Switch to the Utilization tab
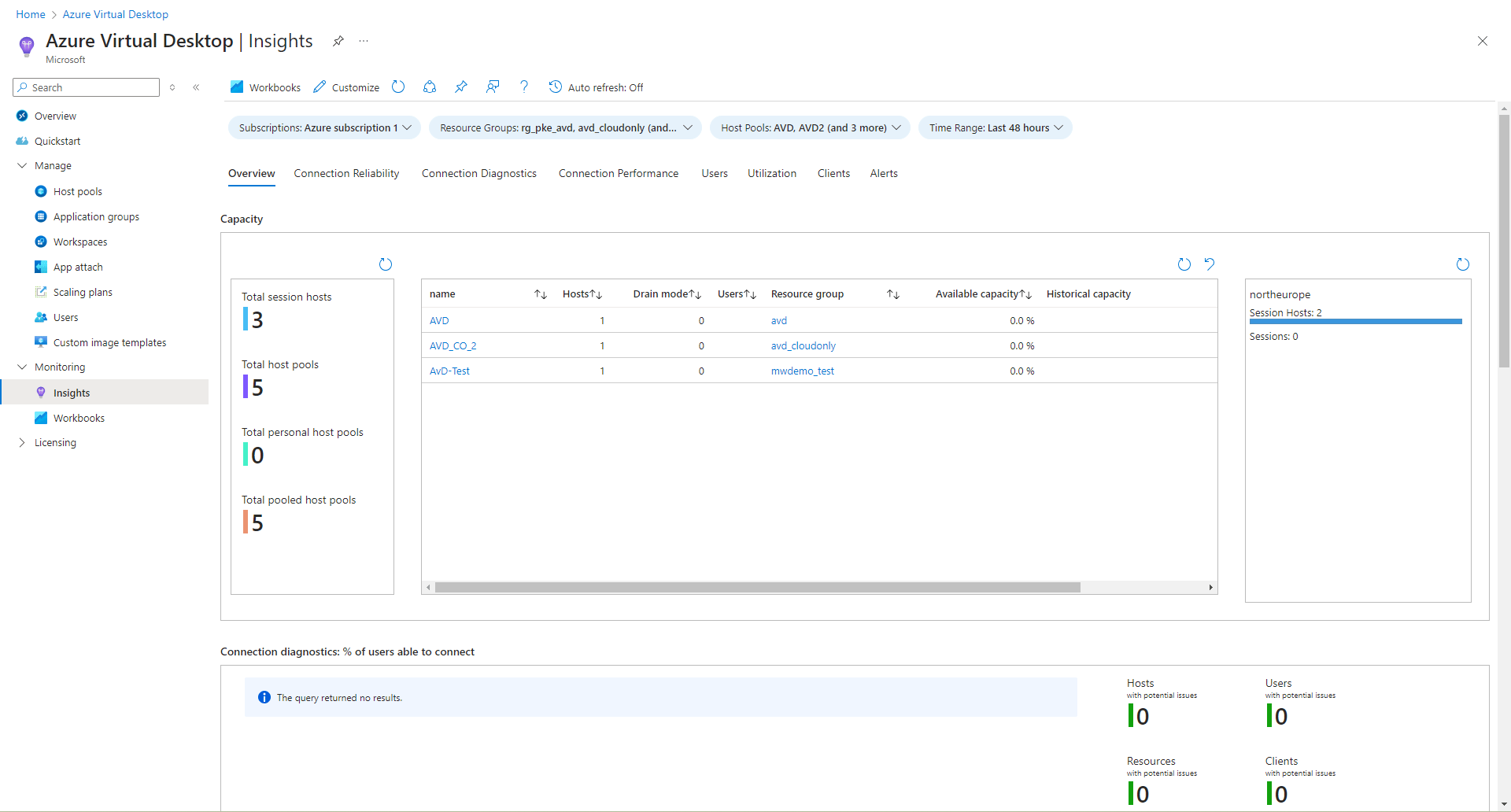The height and width of the screenshot is (812, 1511). 772,174
